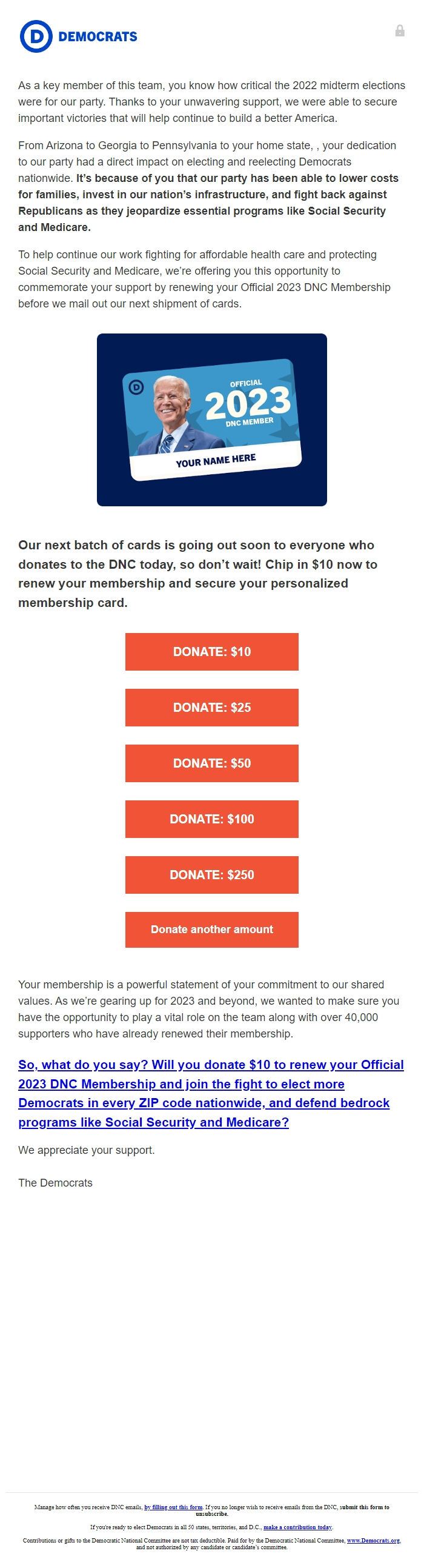
Task: Click 'YOUR NAME HERE' on the card
Action: pyautogui.click(x=216, y=460)
